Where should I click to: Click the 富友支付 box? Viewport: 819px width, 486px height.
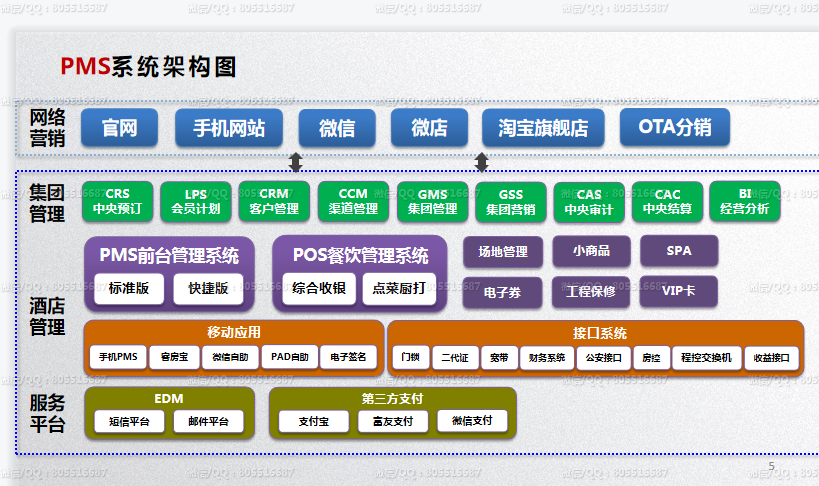[x=393, y=421]
